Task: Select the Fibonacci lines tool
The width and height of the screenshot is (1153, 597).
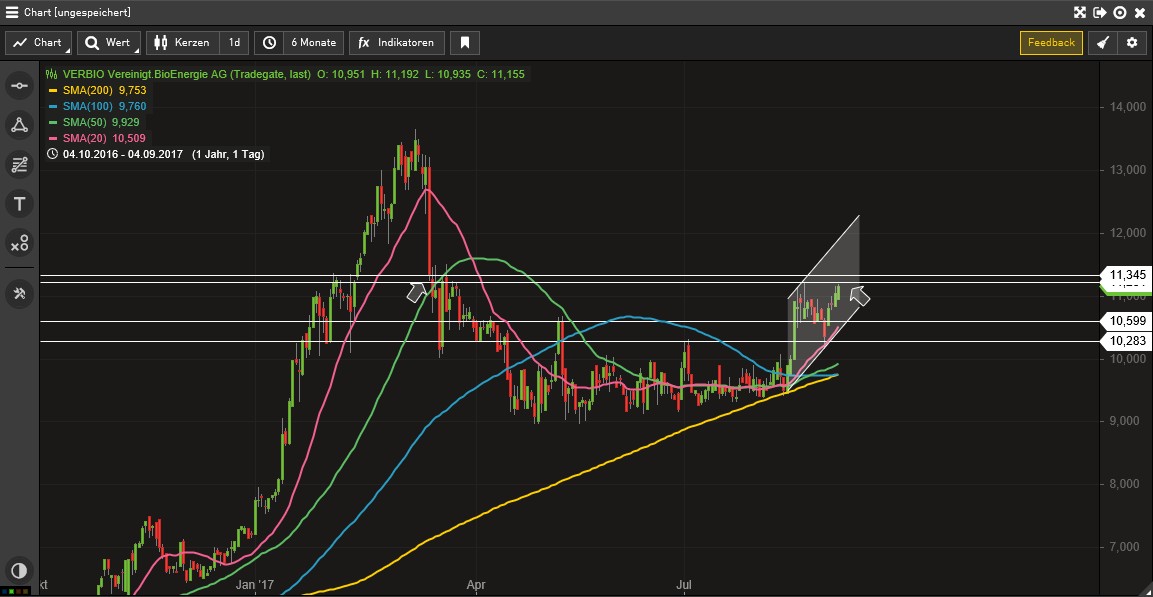Action: (x=20, y=165)
